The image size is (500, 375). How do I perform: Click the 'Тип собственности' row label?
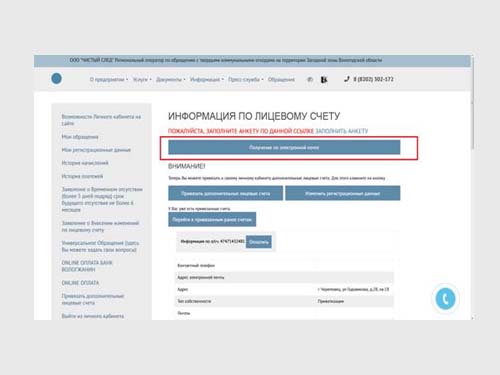194,301
